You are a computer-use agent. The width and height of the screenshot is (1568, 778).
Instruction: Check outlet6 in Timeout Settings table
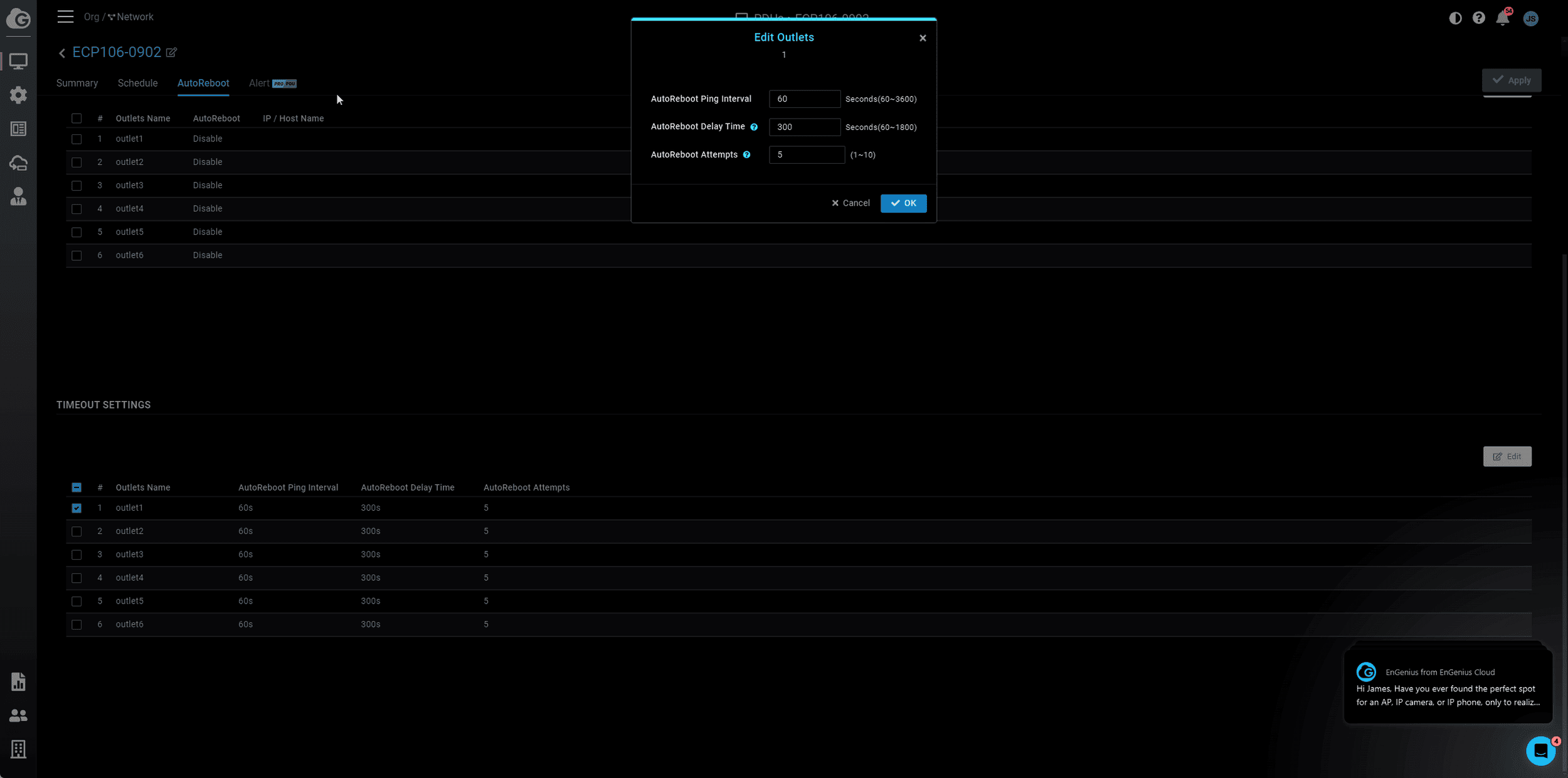pos(77,625)
